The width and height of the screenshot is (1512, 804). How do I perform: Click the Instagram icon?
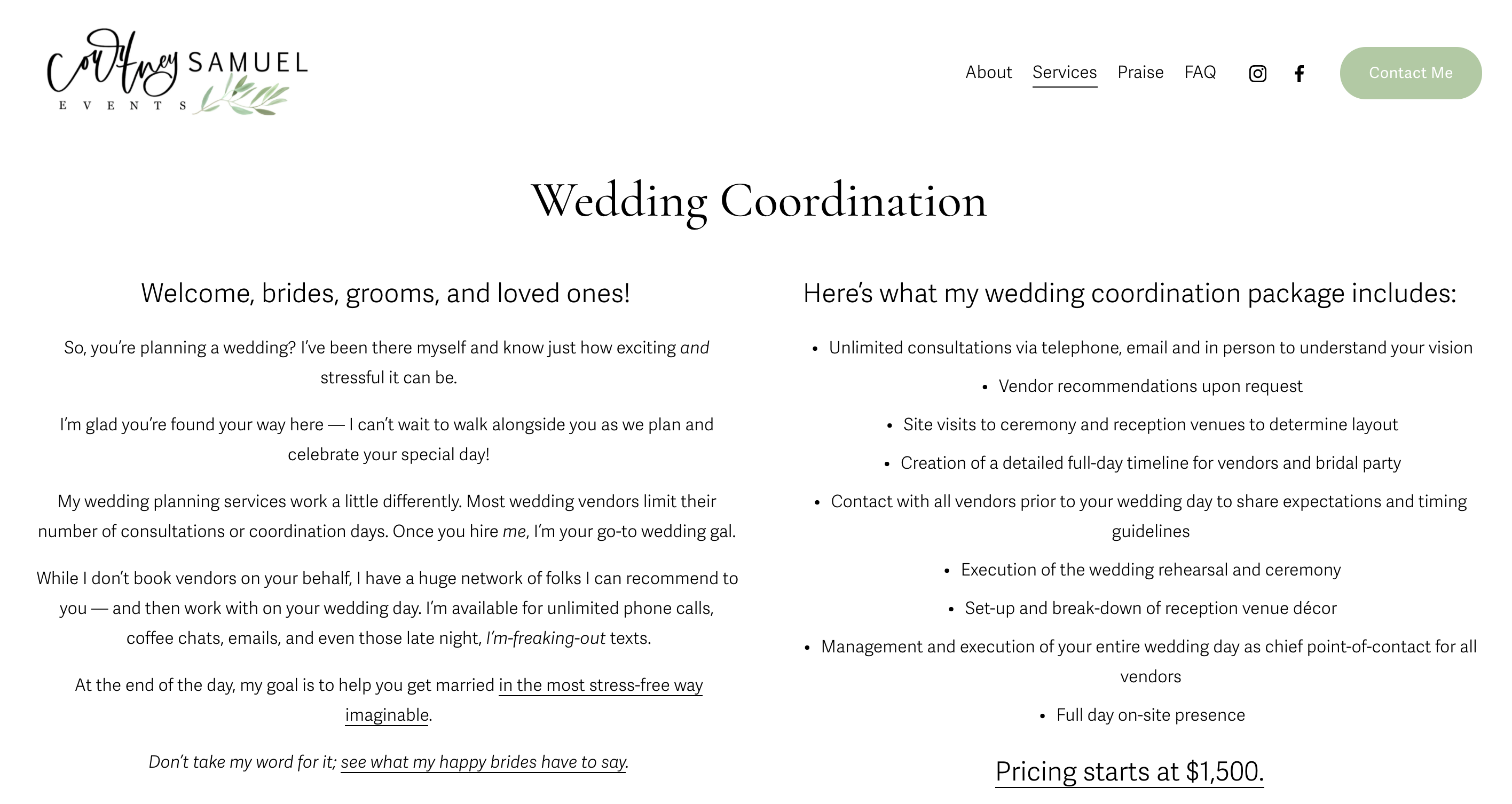pos(1258,72)
